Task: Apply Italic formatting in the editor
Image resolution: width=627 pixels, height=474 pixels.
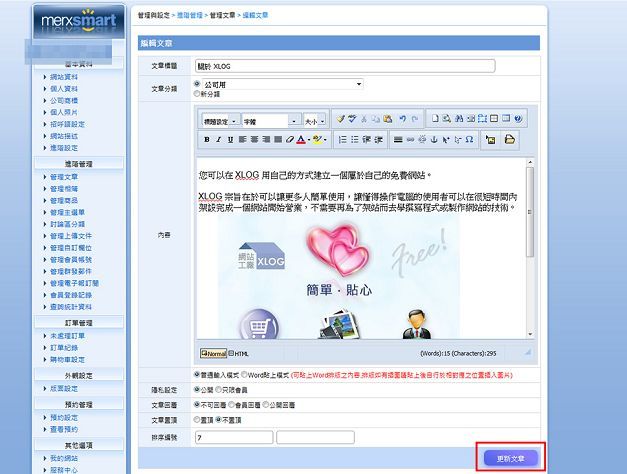Action: pyautogui.click(x=218, y=140)
